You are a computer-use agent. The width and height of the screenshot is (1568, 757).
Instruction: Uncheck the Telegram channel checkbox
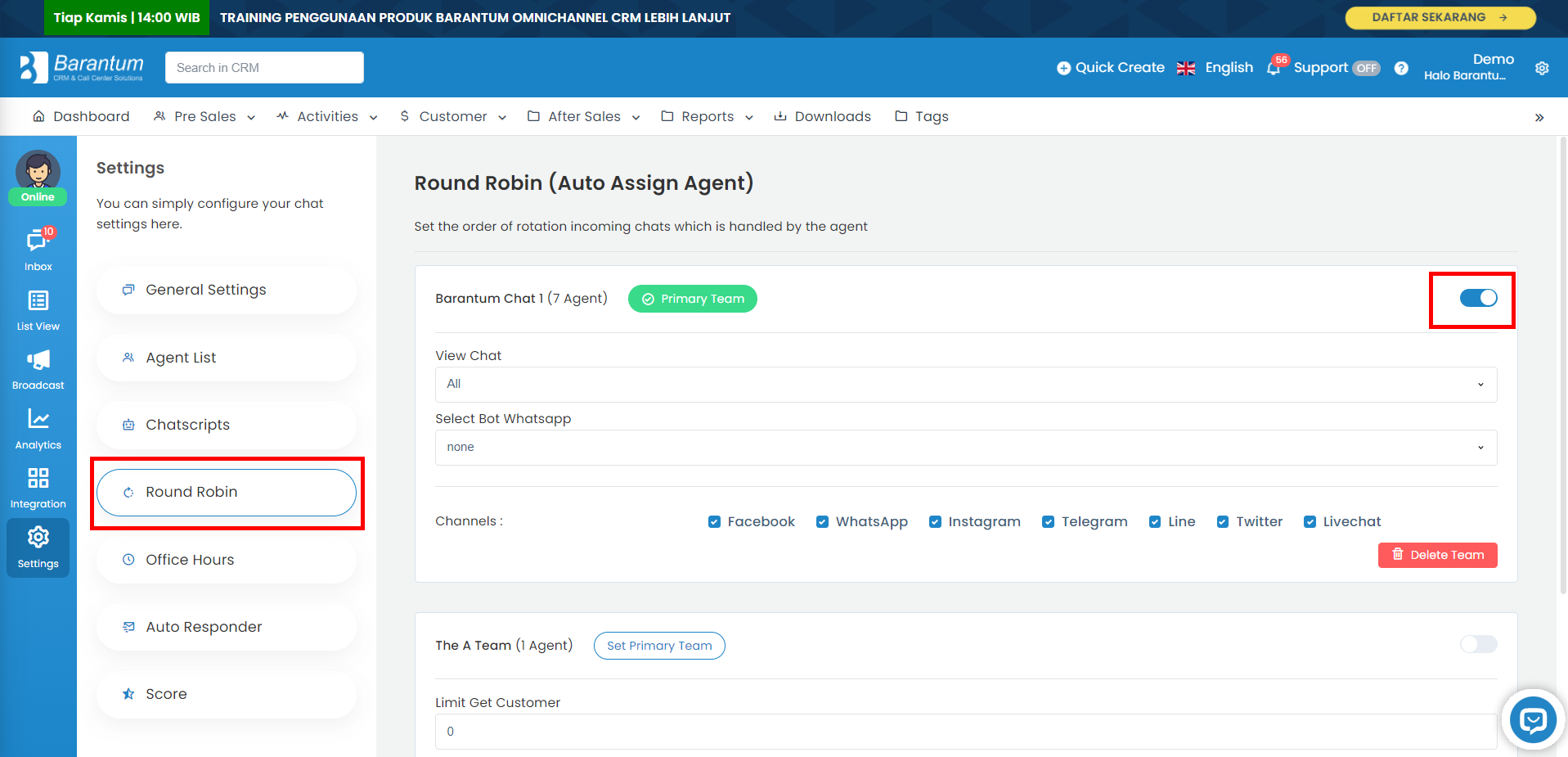point(1048,522)
